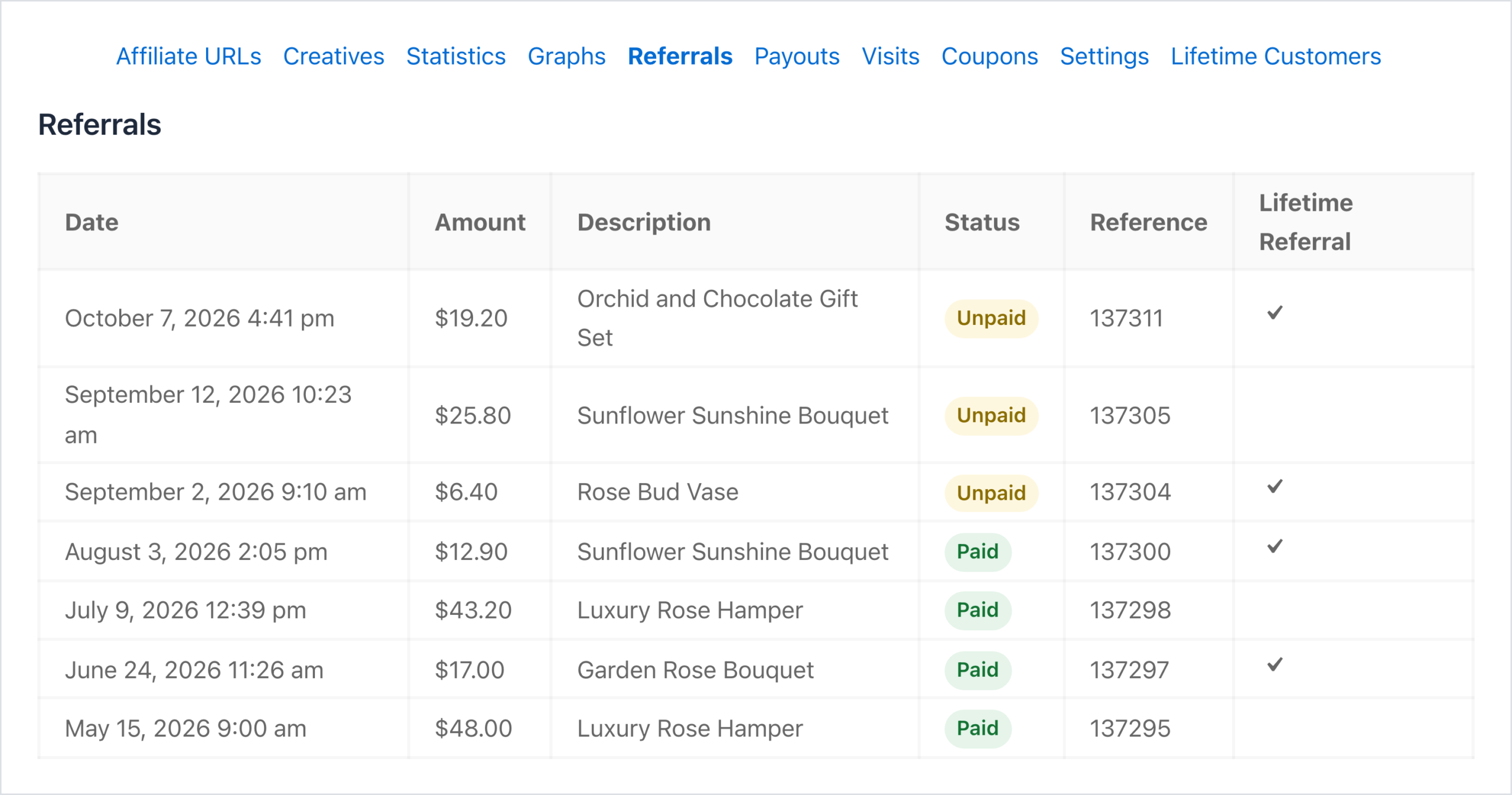Go to the Statistics tab

[456, 56]
